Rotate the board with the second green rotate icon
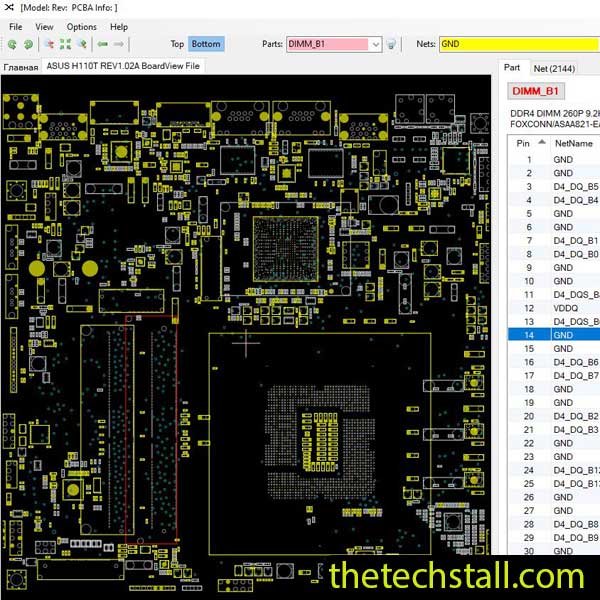 [x=28, y=44]
